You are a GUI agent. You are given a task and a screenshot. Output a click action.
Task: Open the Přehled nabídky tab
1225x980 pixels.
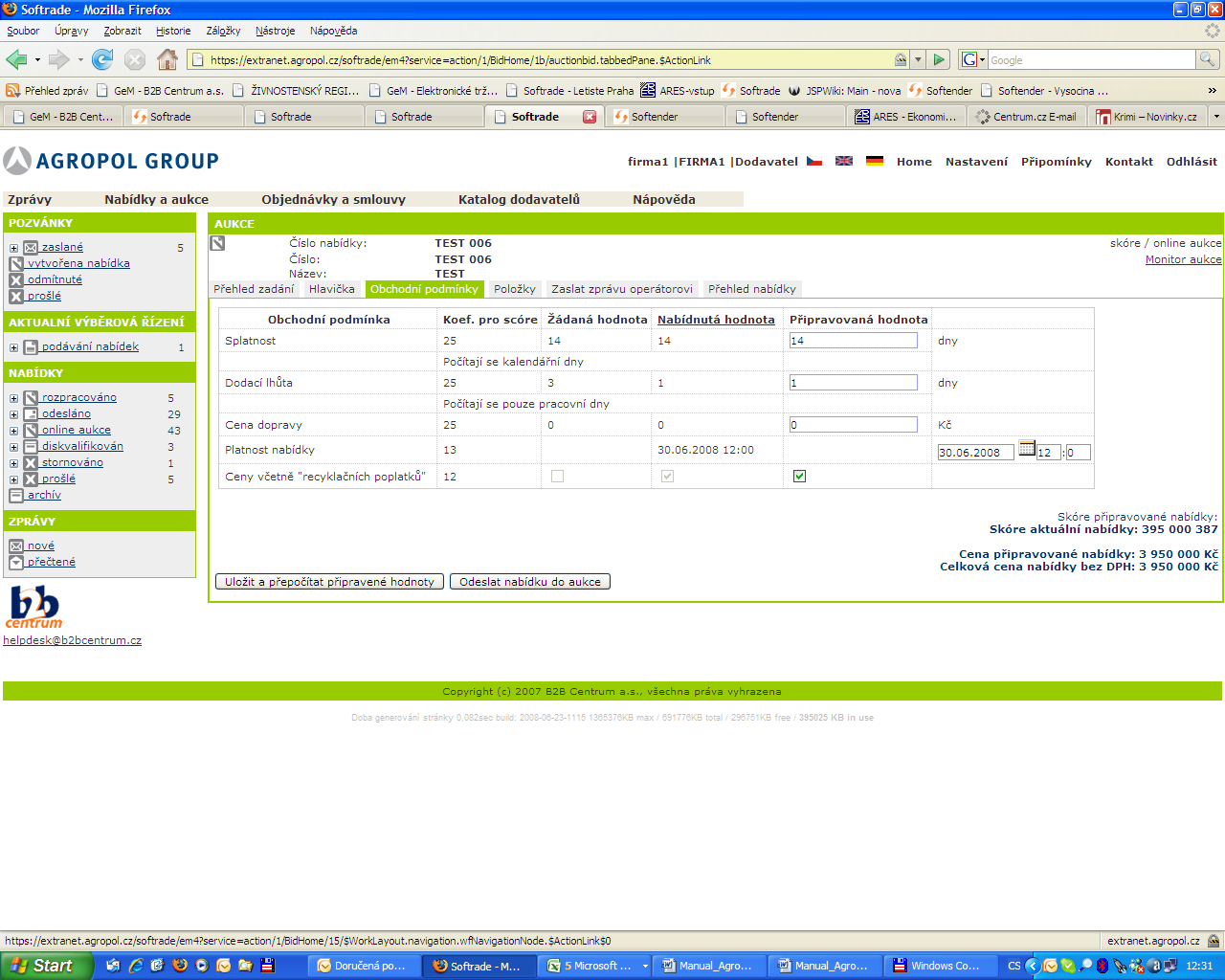tap(752, 289)
